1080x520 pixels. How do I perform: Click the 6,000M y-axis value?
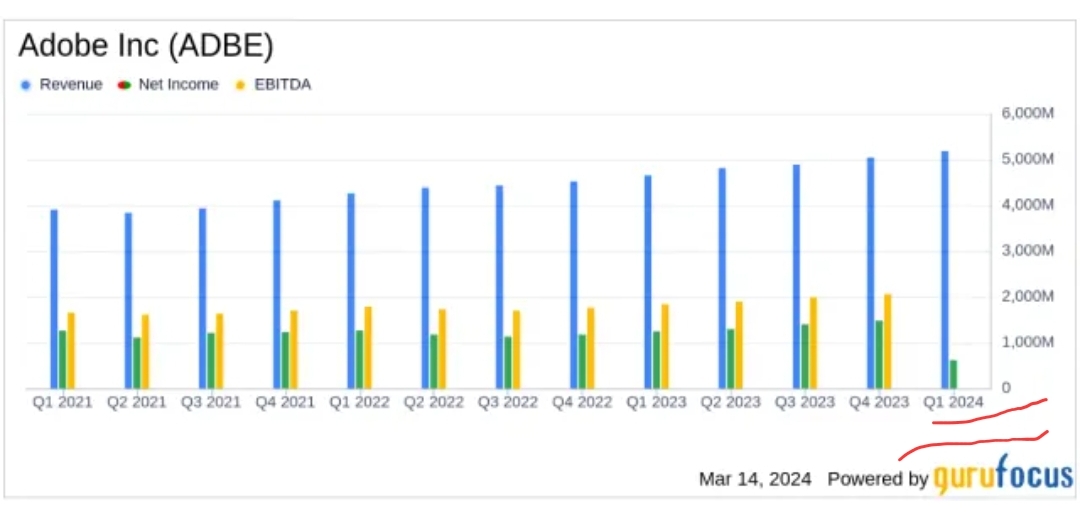1027,114
